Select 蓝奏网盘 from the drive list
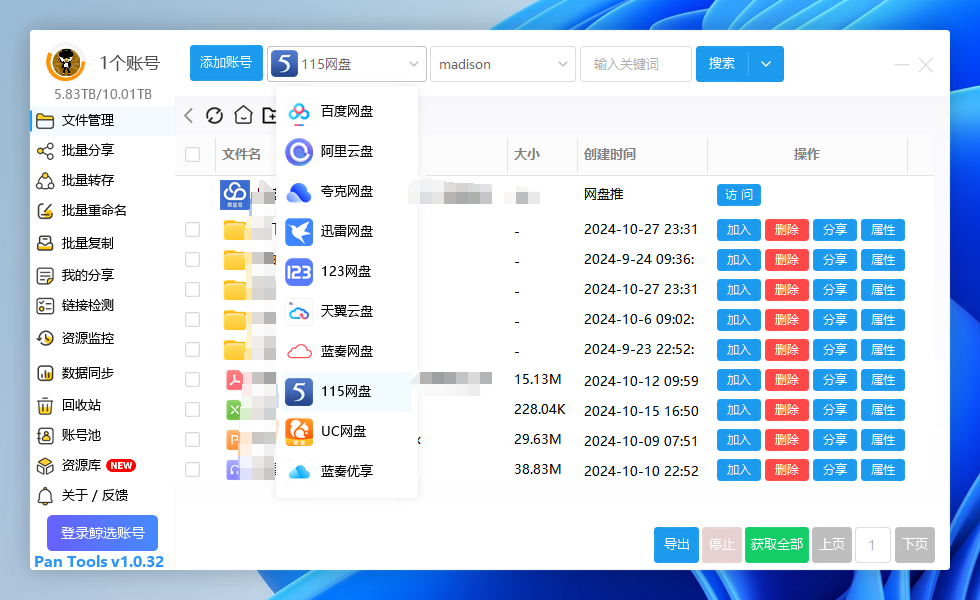 (347, 352)
